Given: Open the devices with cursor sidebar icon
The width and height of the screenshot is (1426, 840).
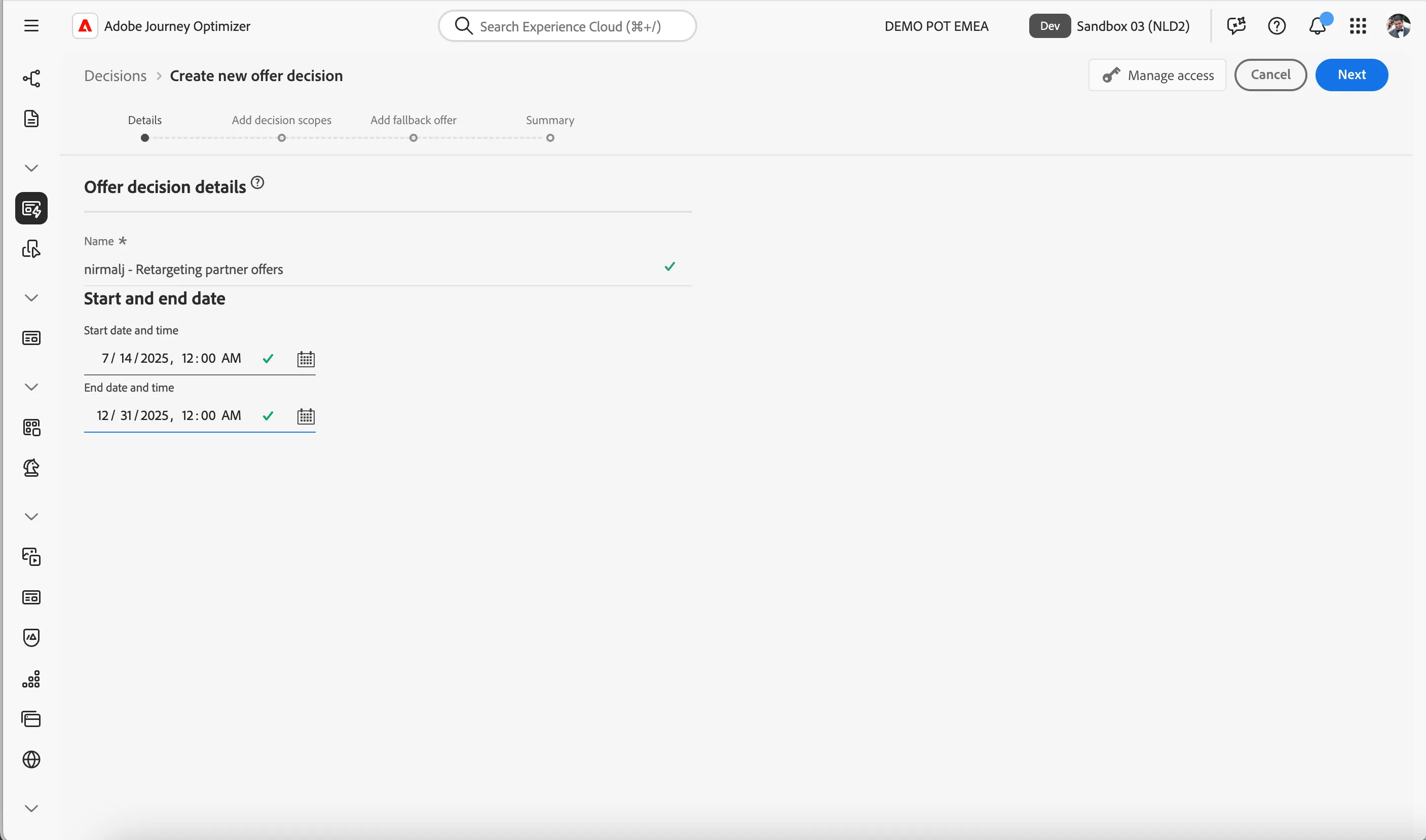Looking at the screenshot, I should coord(31,249).
